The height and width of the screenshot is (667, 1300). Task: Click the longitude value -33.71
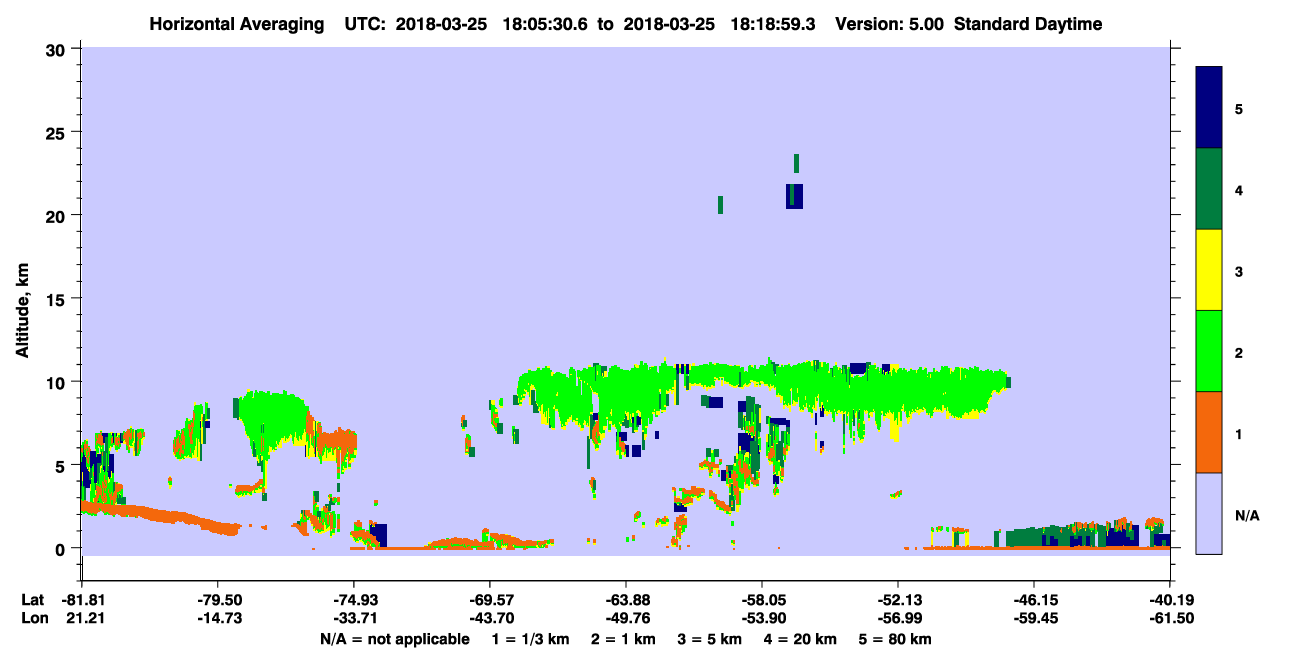coord(353,617)
